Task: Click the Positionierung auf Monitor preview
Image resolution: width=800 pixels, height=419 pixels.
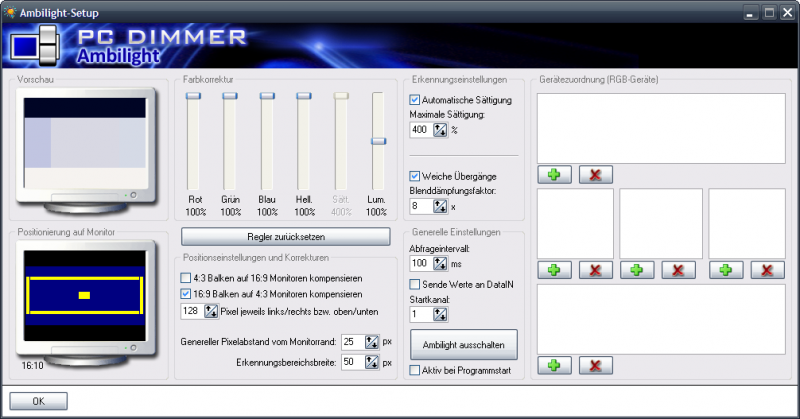Action: pyautogui.click(x=86, y=304)
